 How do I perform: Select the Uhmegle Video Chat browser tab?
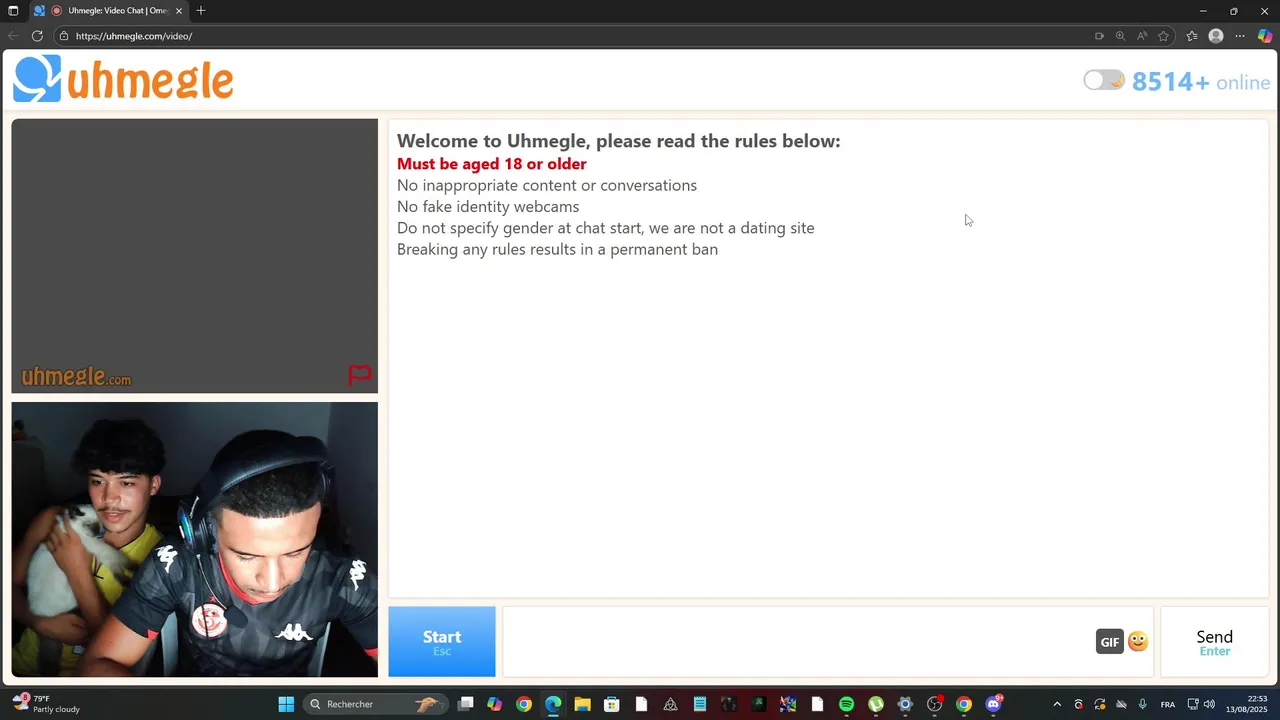(110, 11)
